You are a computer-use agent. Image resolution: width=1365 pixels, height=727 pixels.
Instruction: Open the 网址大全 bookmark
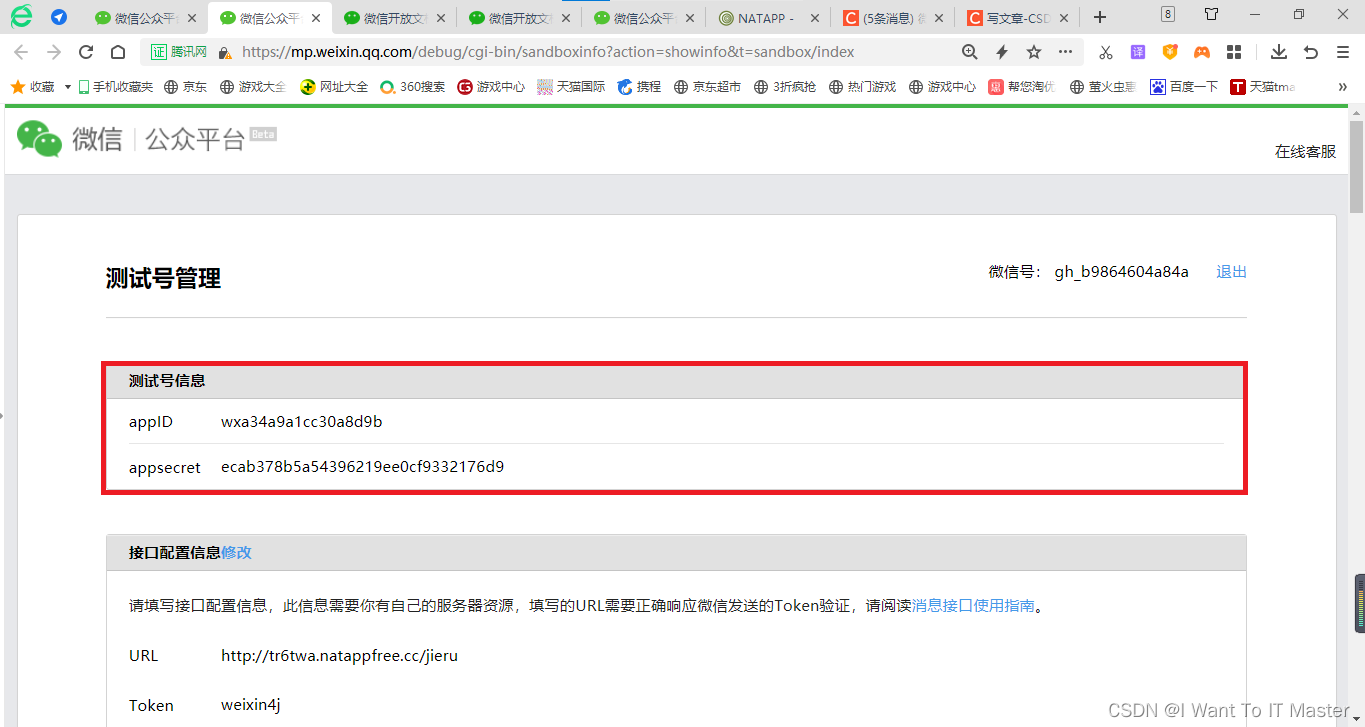[x=334, y=87]
